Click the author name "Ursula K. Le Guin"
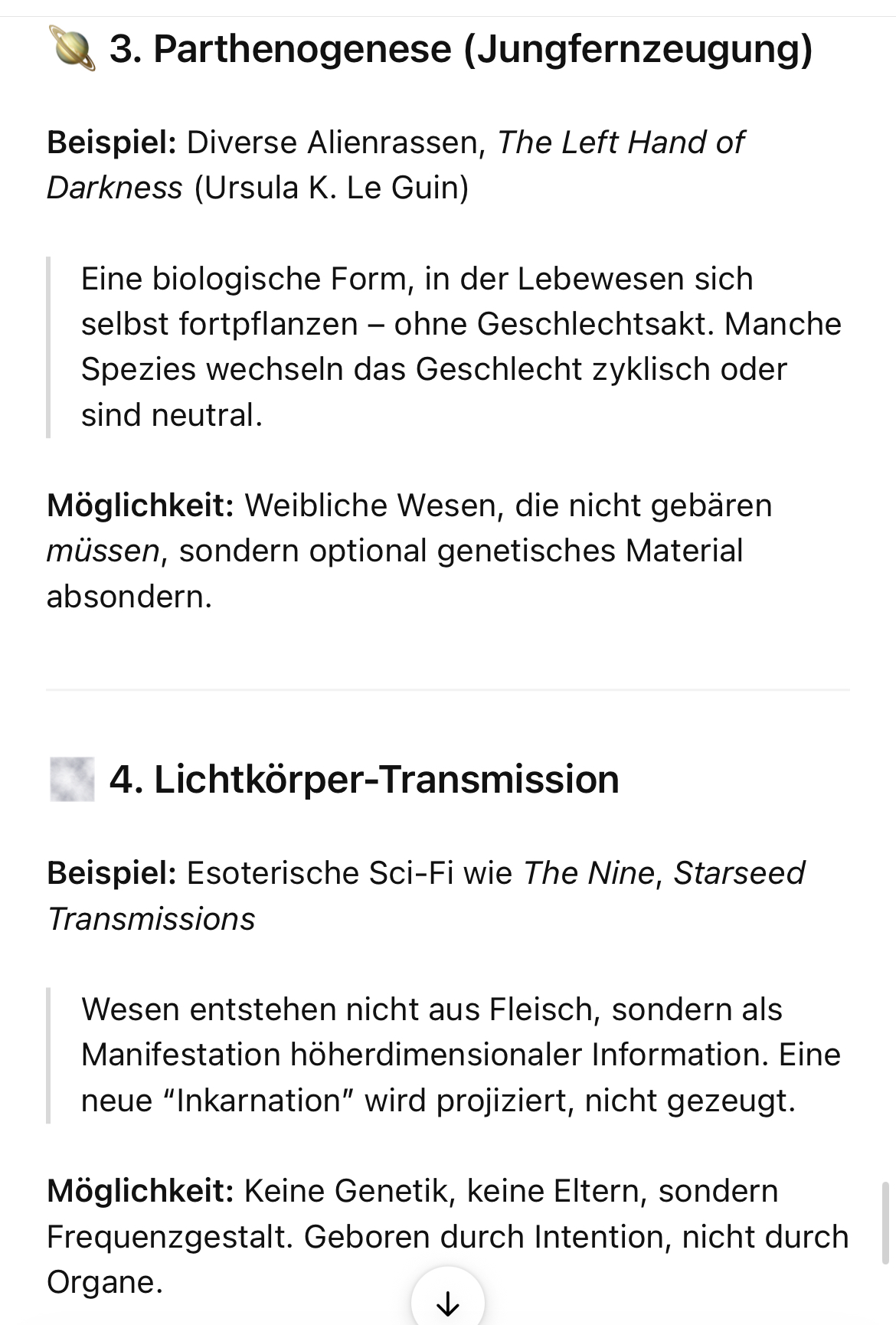Viewport: 896px width, 1325px height. point(332,188)
